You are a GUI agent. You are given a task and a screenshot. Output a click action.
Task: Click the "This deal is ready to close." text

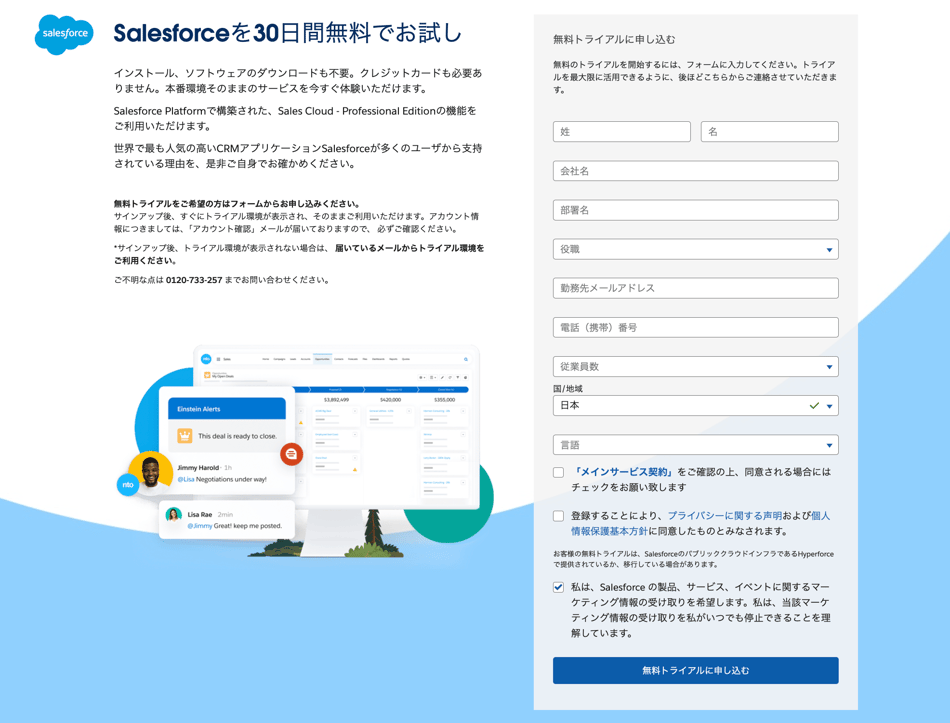pos(238,436)
